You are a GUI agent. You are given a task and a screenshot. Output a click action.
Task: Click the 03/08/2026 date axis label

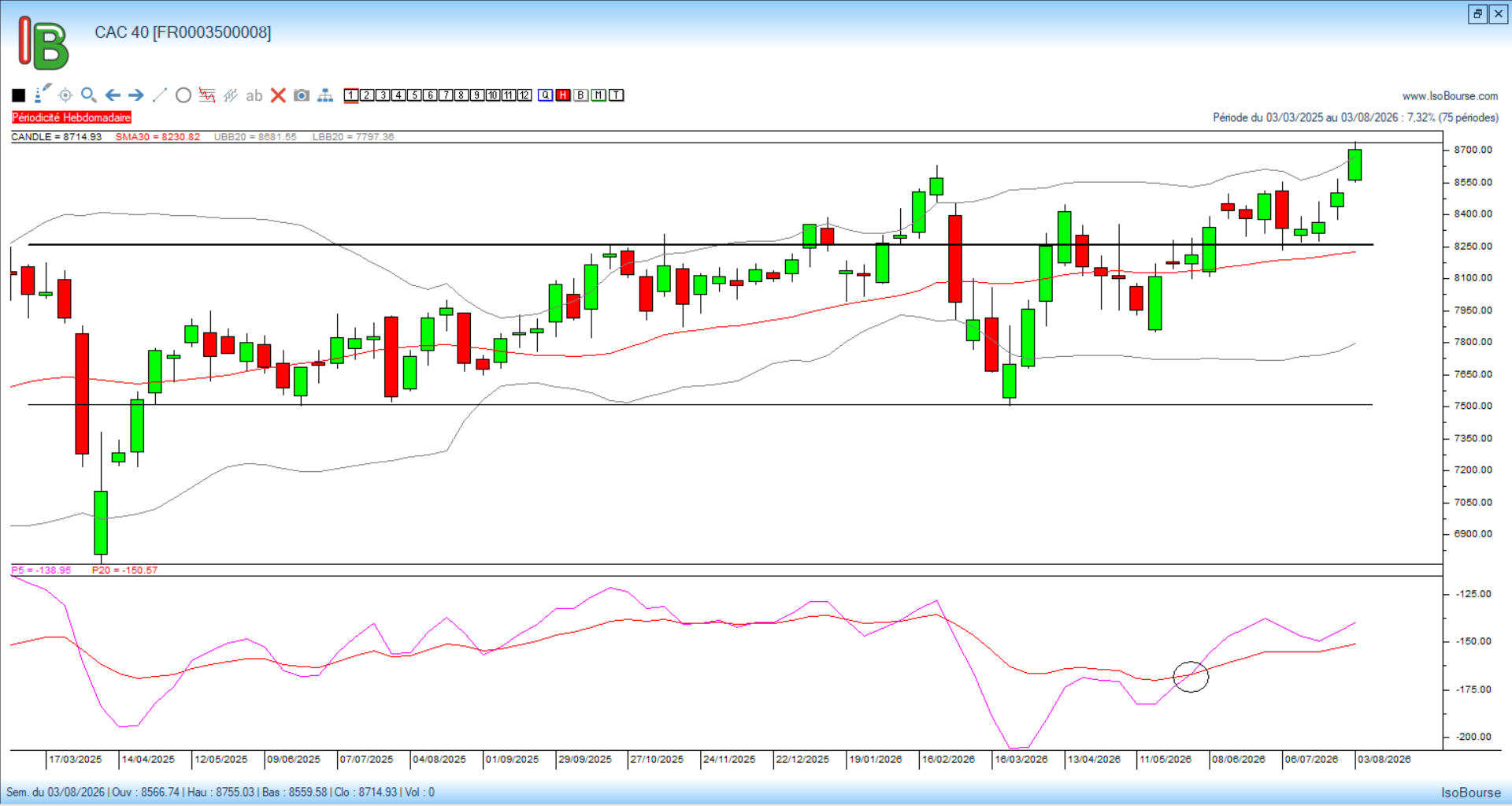(1384, 760)
